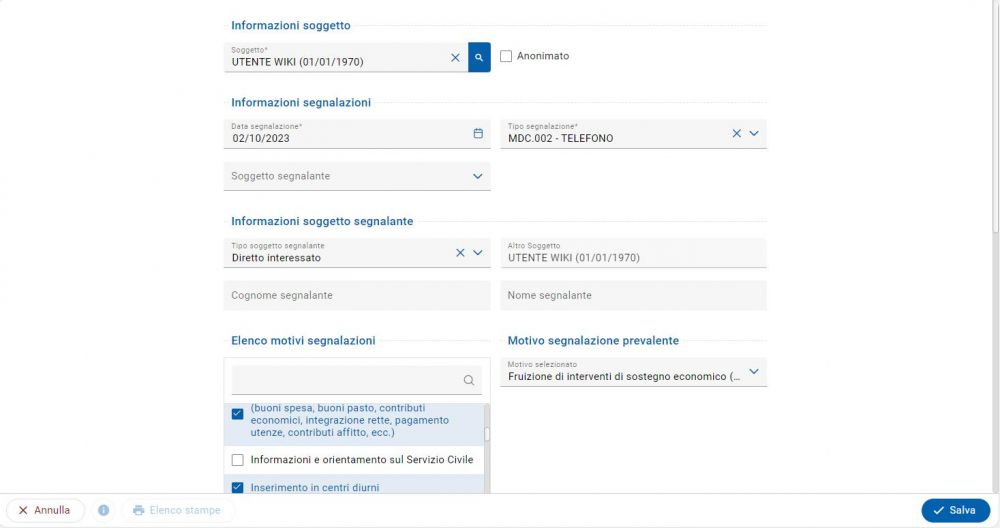Click the Informazioni soggetto segnalante heading
The height and width of the screenshot is (528, 1000).
click(322, 221)
